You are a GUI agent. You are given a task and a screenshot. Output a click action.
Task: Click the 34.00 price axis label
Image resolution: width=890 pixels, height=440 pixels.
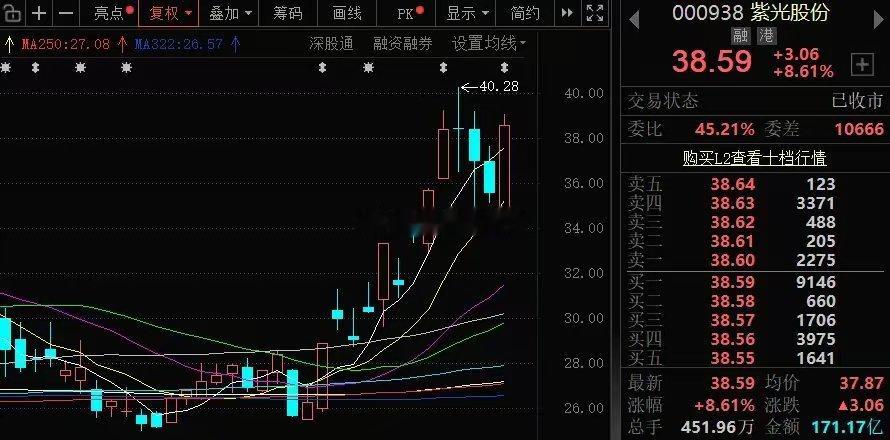click(584, 228)
